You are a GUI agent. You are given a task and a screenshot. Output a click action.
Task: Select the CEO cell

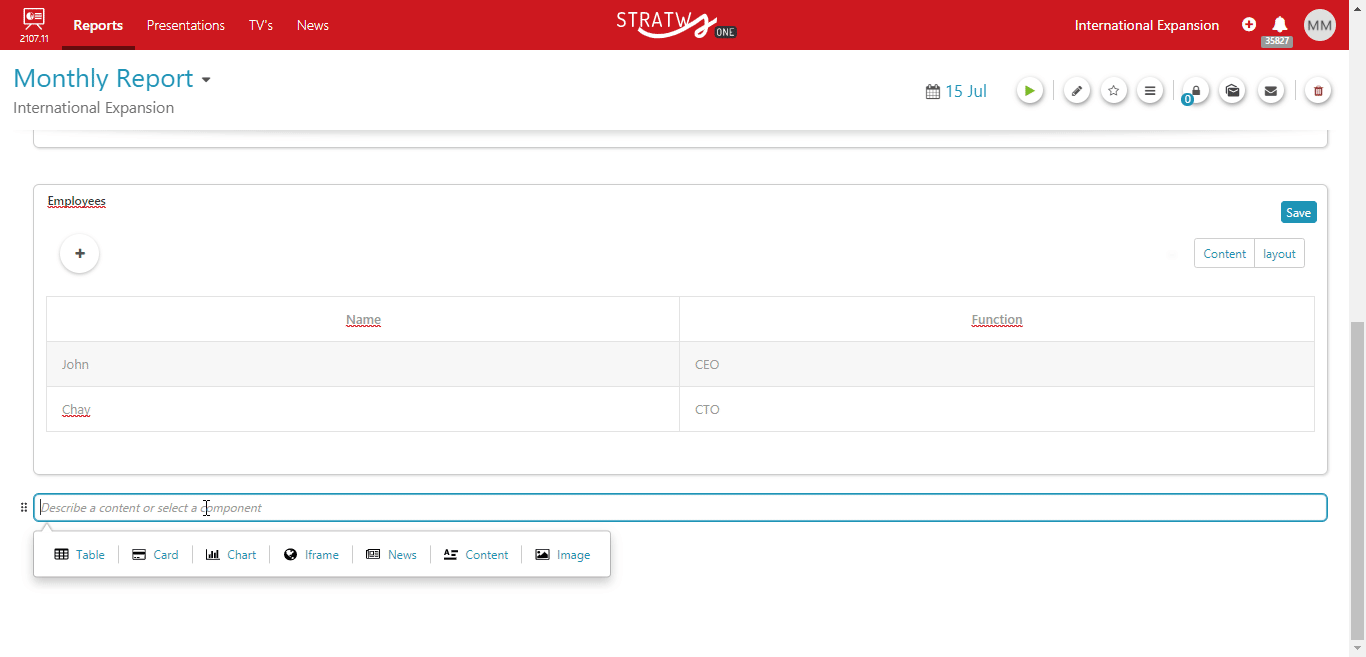[997, 364]
